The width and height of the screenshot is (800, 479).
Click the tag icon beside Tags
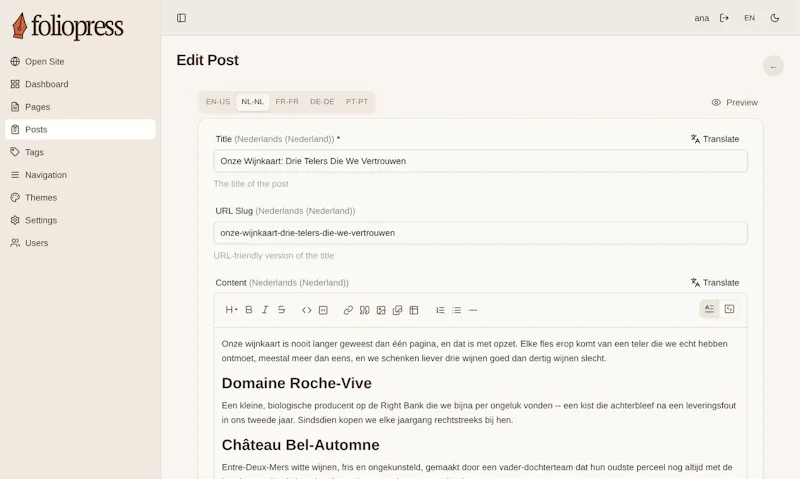(15, 152)
